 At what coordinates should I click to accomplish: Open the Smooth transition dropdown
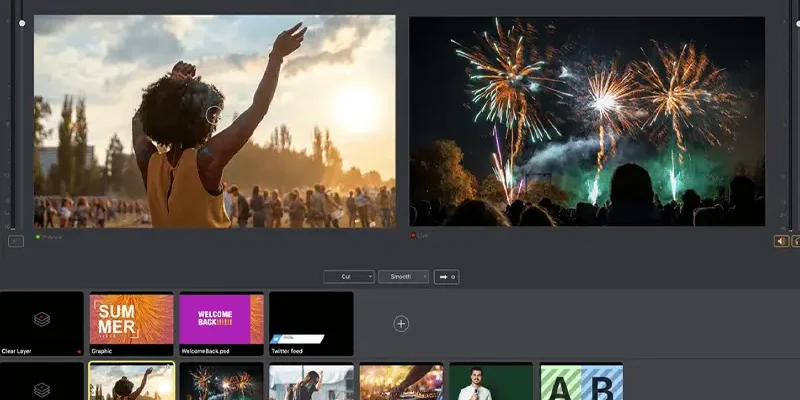coord(404,277)
